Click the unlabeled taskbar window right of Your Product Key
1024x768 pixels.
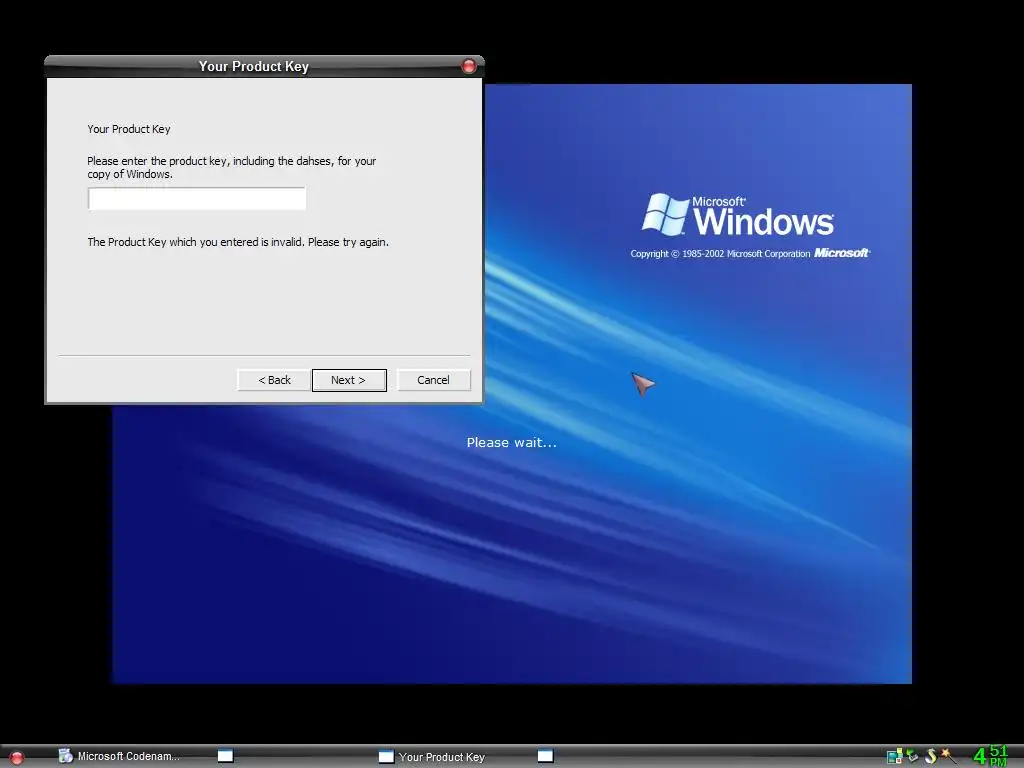[x=545, y=756]
